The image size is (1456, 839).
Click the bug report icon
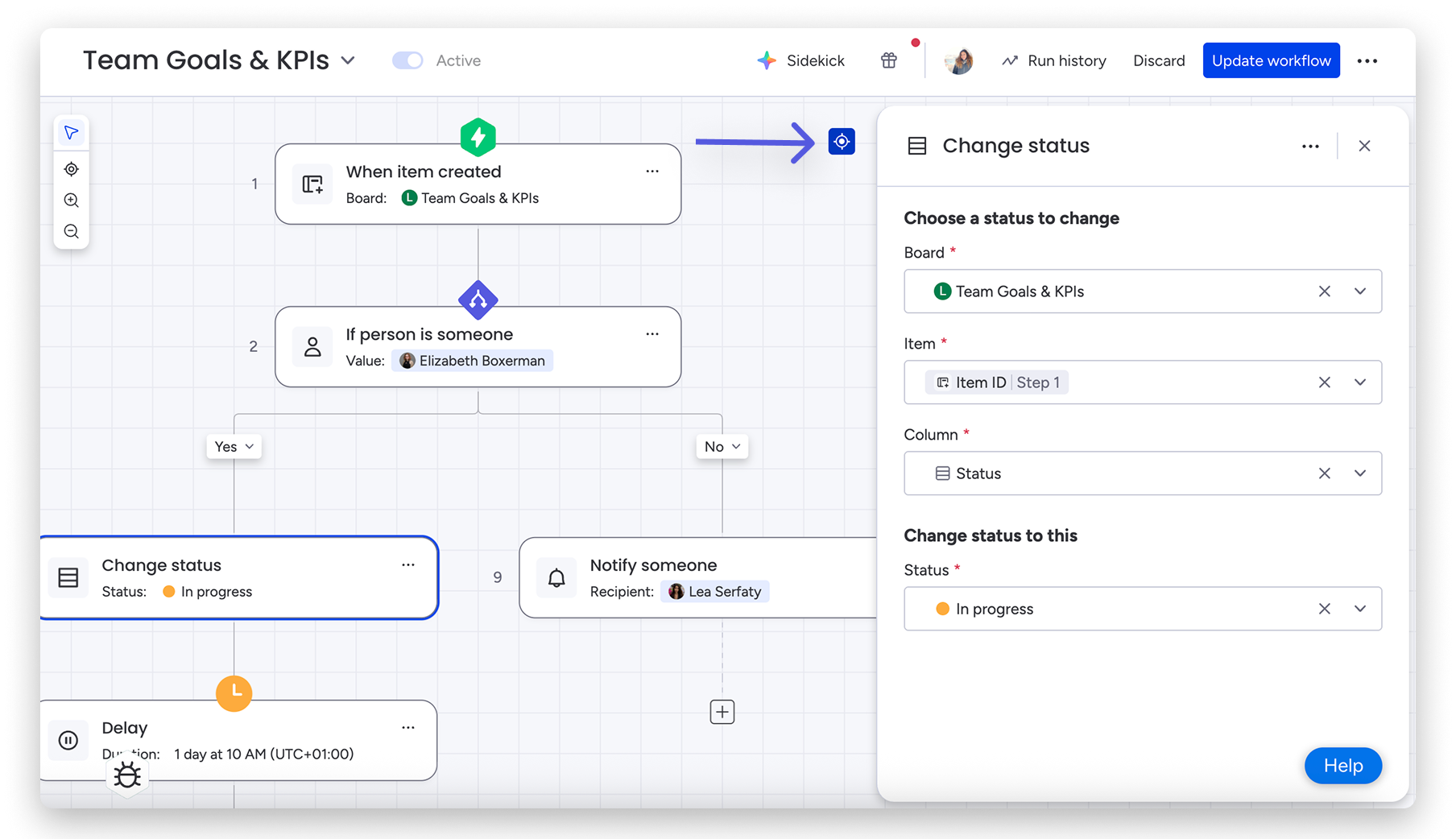(x=127, y=775)
